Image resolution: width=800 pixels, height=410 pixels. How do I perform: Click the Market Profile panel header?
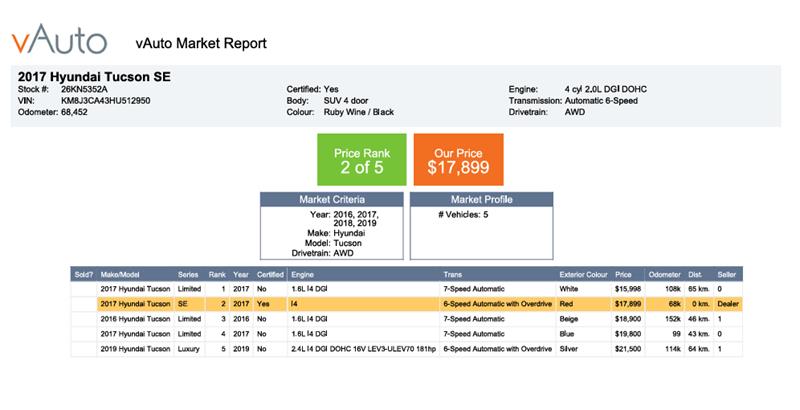(x=481, y=199)
